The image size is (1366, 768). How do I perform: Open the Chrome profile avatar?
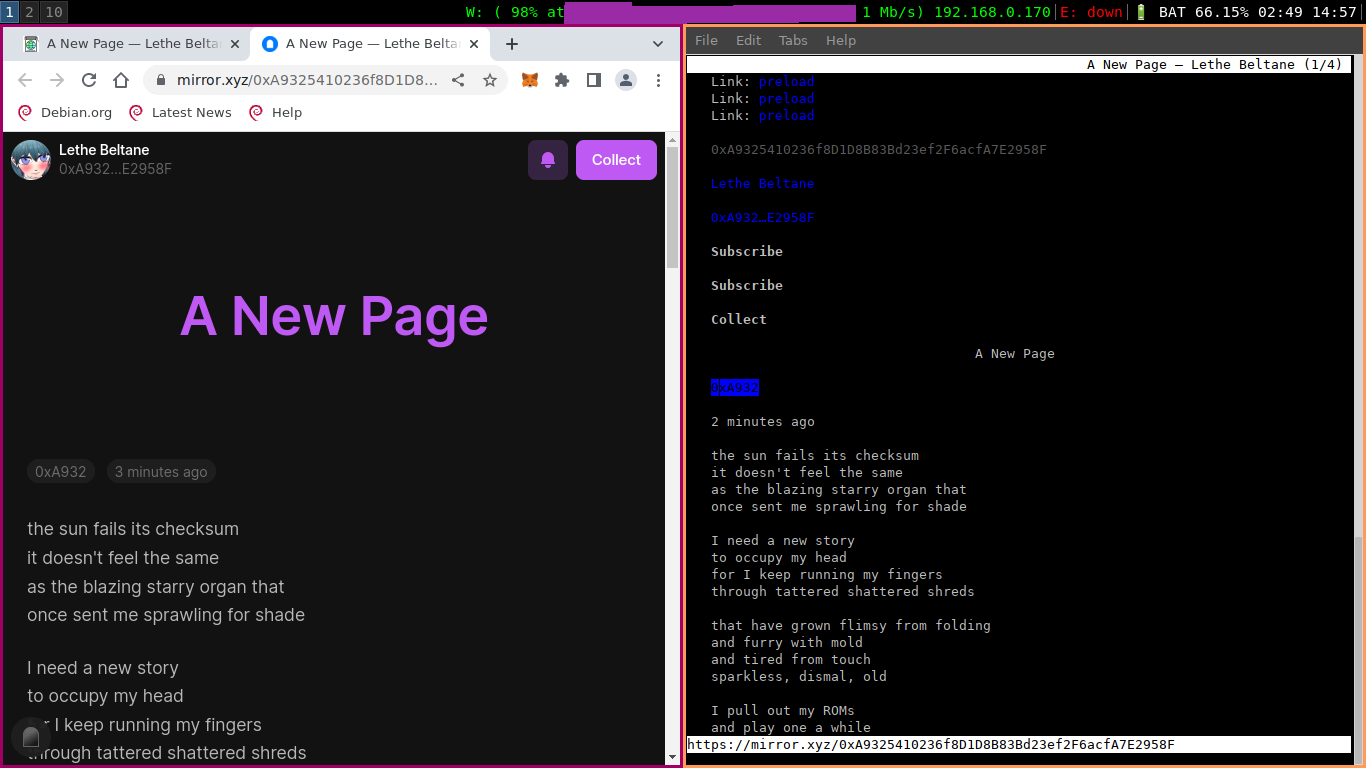(x=625, y=81)
